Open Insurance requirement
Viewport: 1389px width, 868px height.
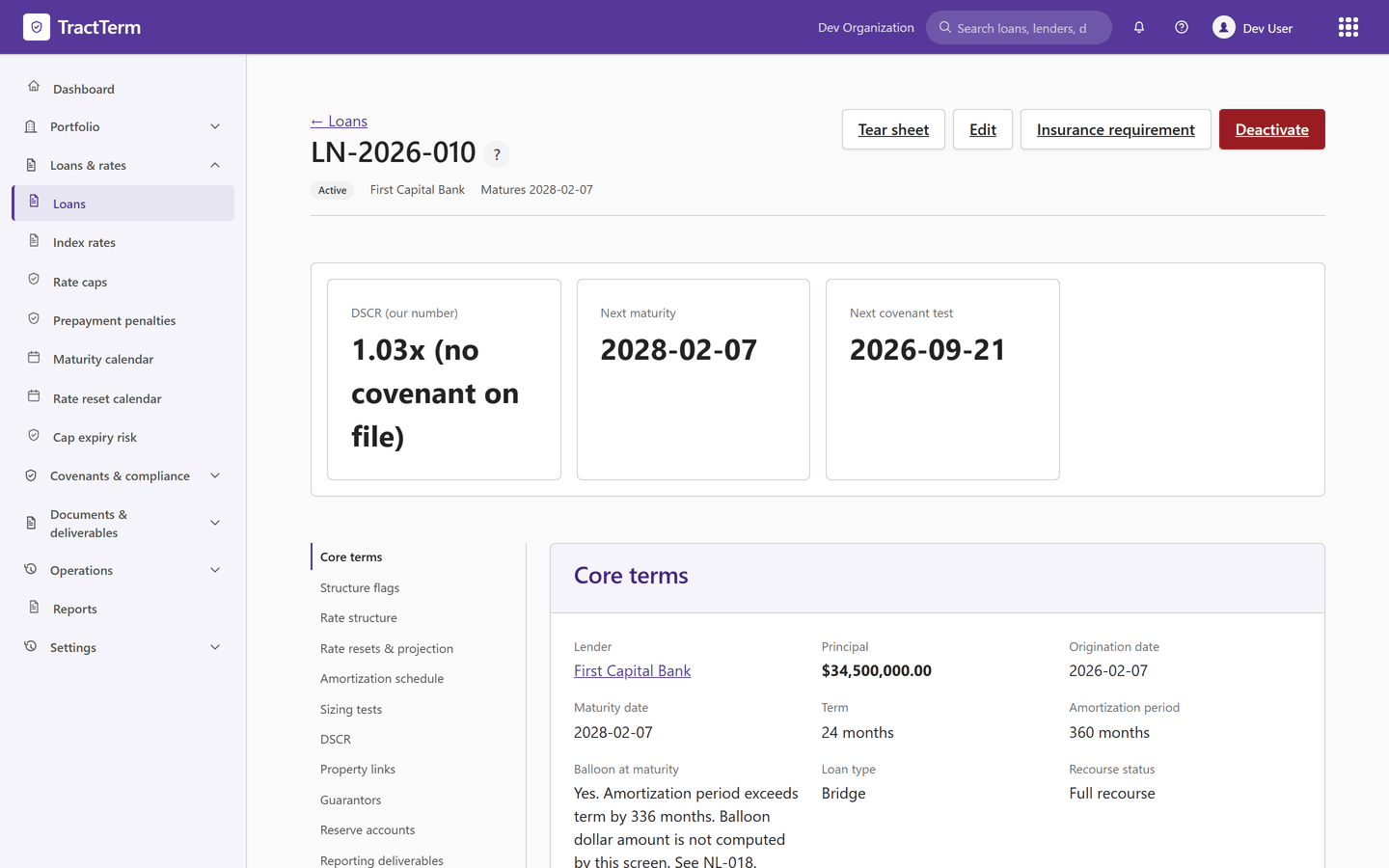click(1116, 129)
